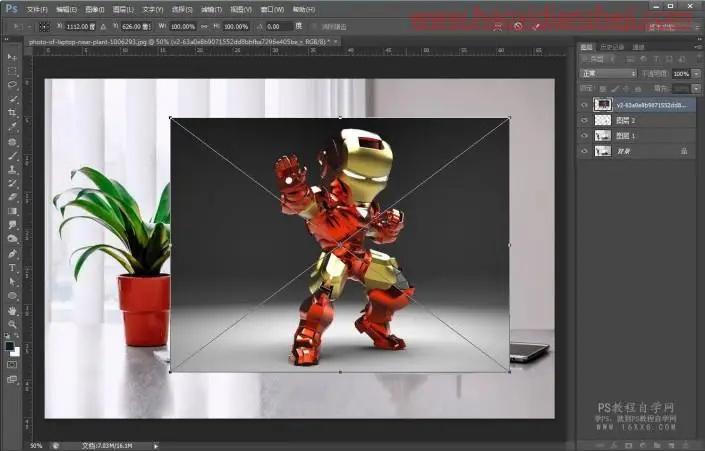705x451 pixels.
Task: Open the status bar info arrow
Action: 156,446
